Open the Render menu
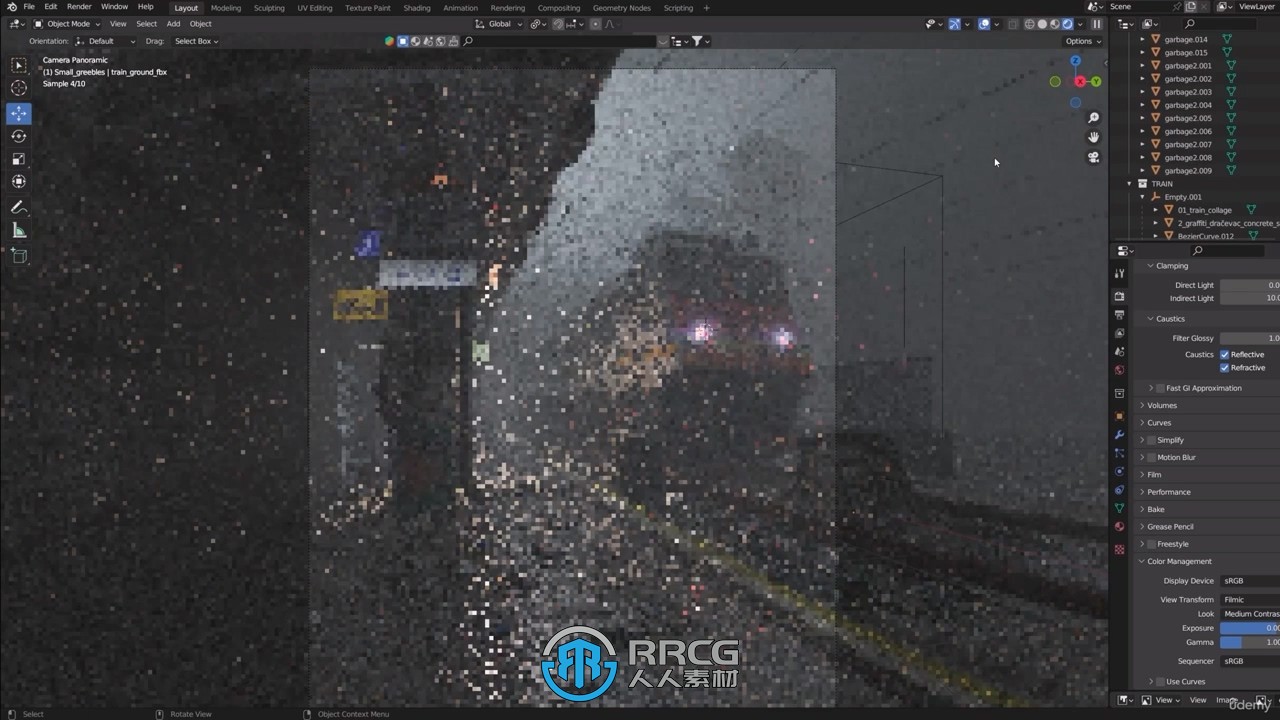The height and width of the screenshot is (720, 1280). click(79, 7)
